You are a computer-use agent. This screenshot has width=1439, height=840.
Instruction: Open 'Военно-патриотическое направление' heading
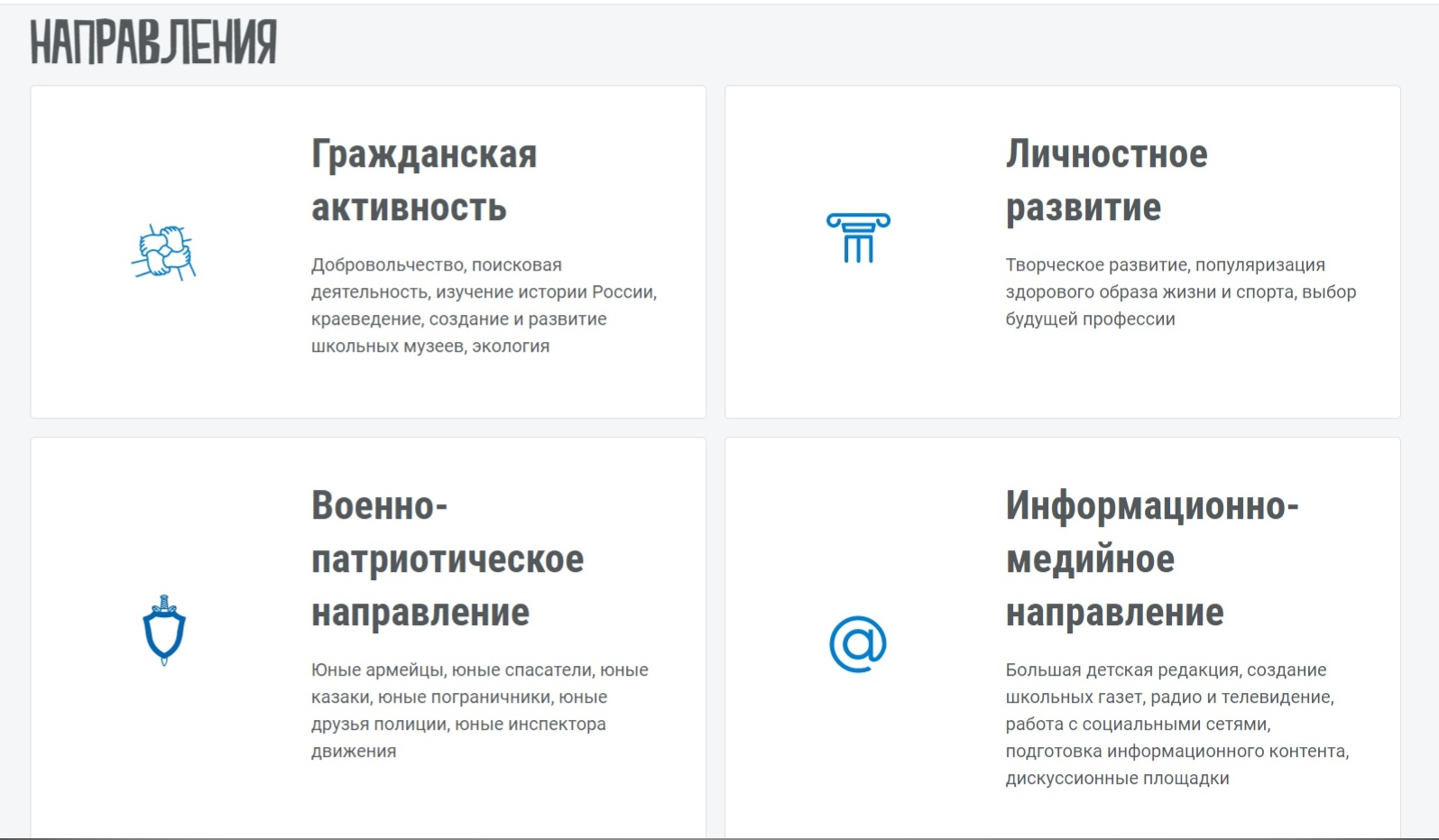pos(447,558)
